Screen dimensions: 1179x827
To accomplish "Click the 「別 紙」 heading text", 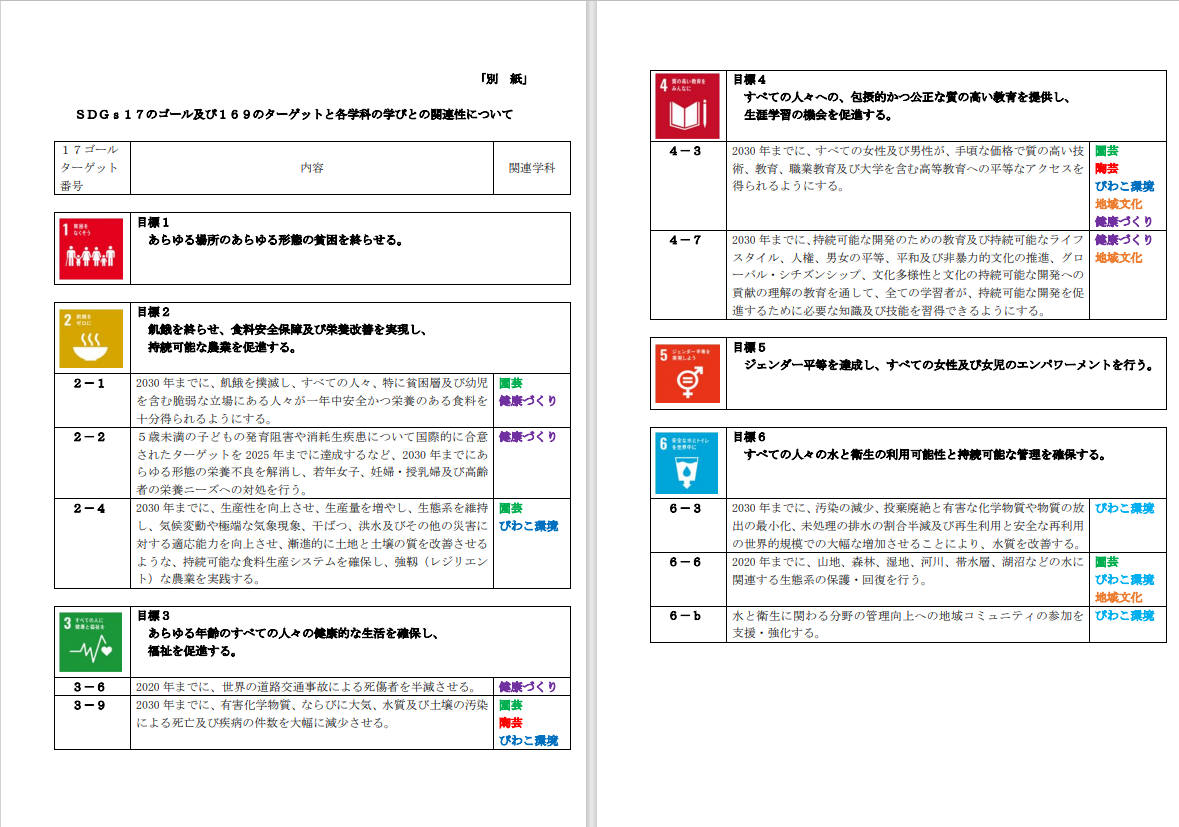I will (503, 81).
